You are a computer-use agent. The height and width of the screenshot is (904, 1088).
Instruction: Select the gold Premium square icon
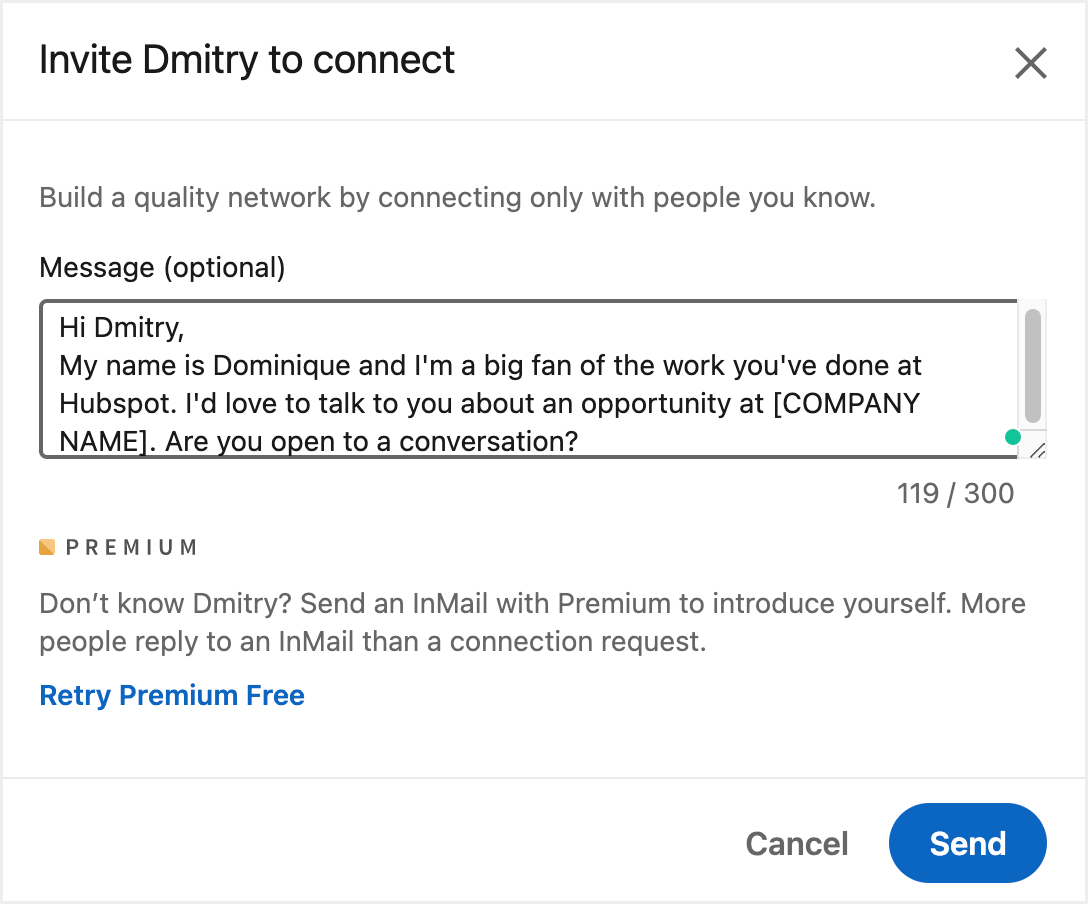pyautogui.click(x=47, y=546)
